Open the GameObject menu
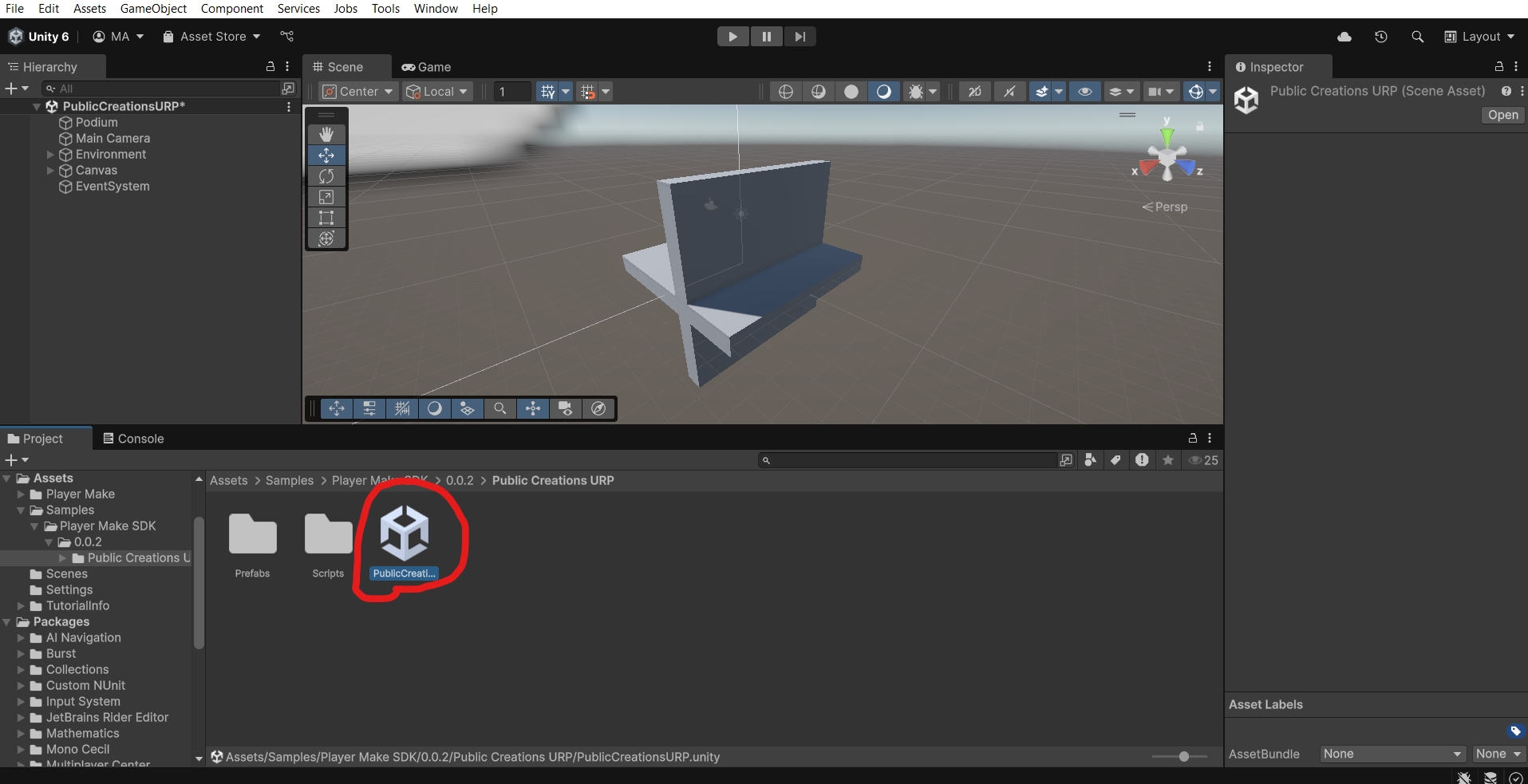Screen dimensions: 1528x784 pyautogui.click(x=153, y=9)
